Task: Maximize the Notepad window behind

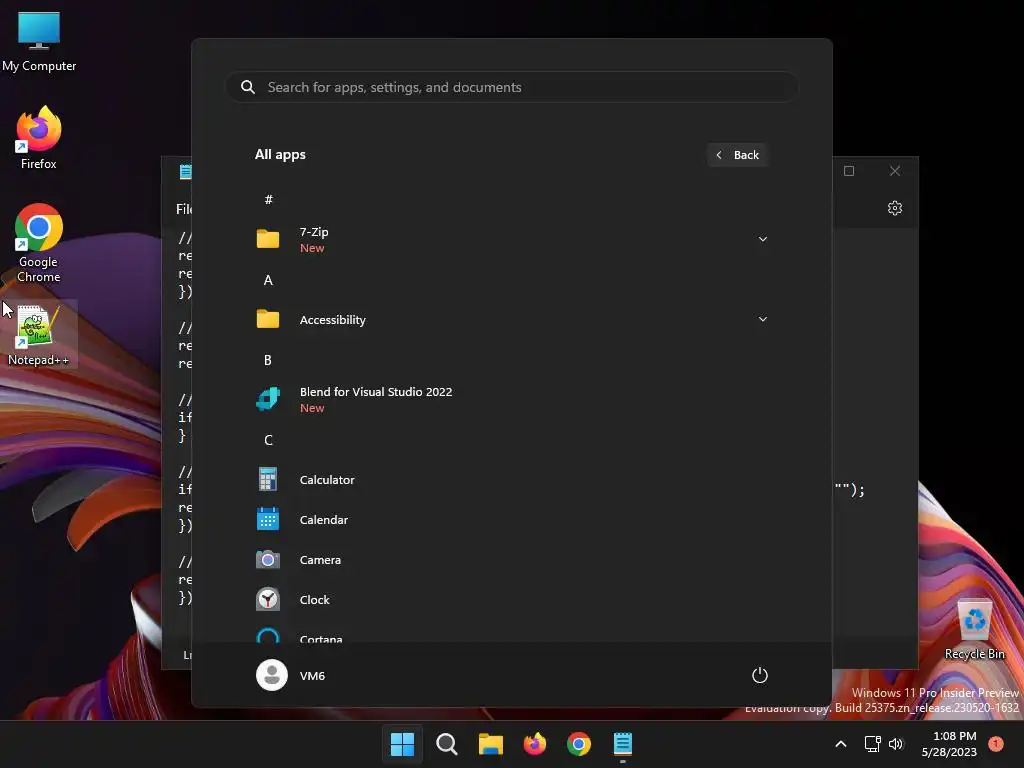Action: tap(849, 170)
